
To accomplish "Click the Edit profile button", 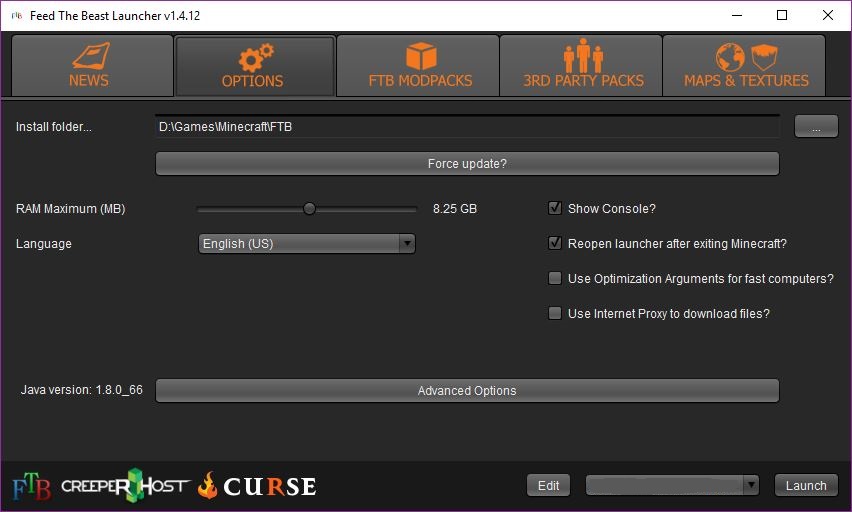I will (x=548, y=485).
